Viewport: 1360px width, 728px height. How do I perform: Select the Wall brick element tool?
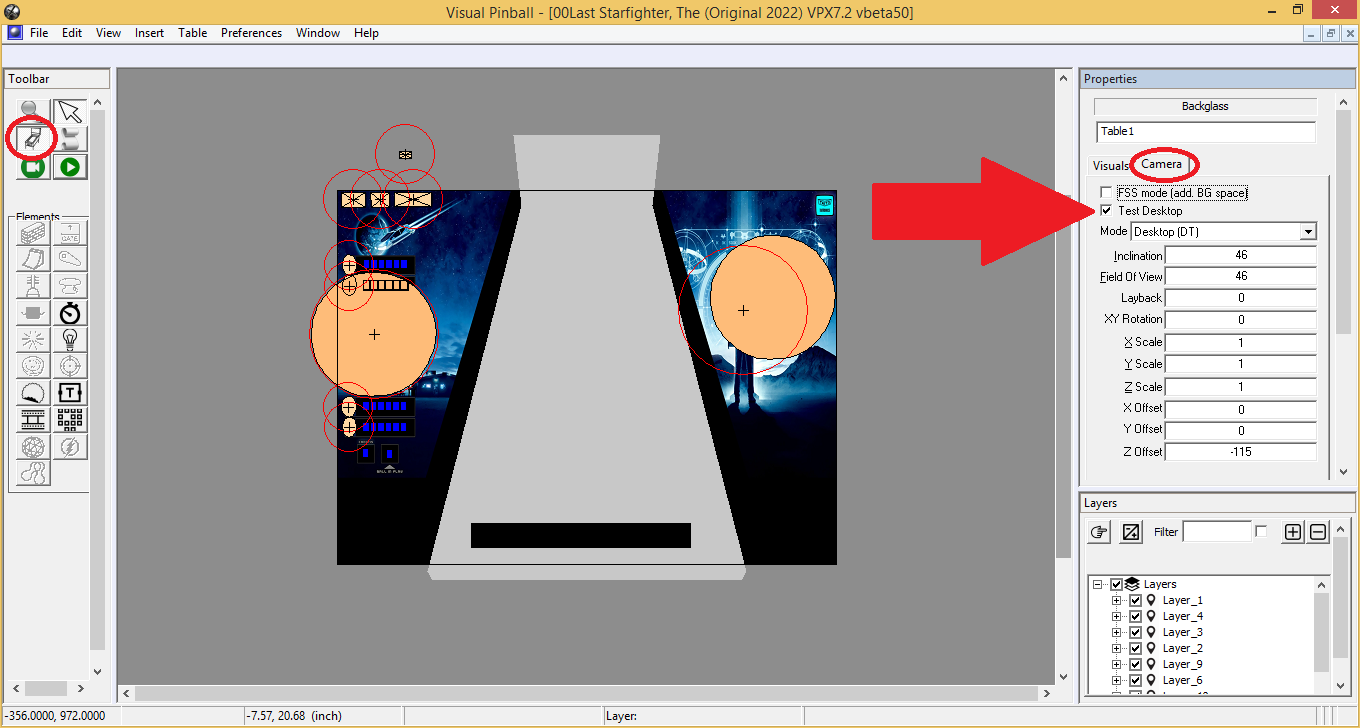coord(33,233)
